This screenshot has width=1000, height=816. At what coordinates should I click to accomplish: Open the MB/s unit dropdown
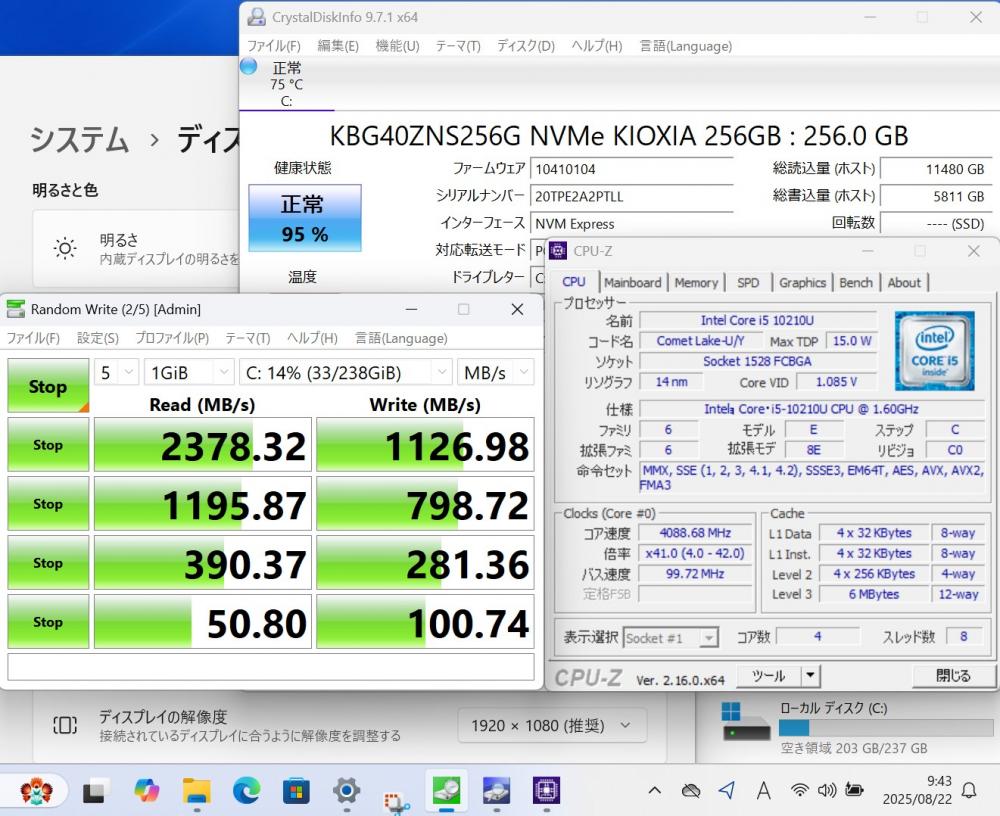[495, 373]
